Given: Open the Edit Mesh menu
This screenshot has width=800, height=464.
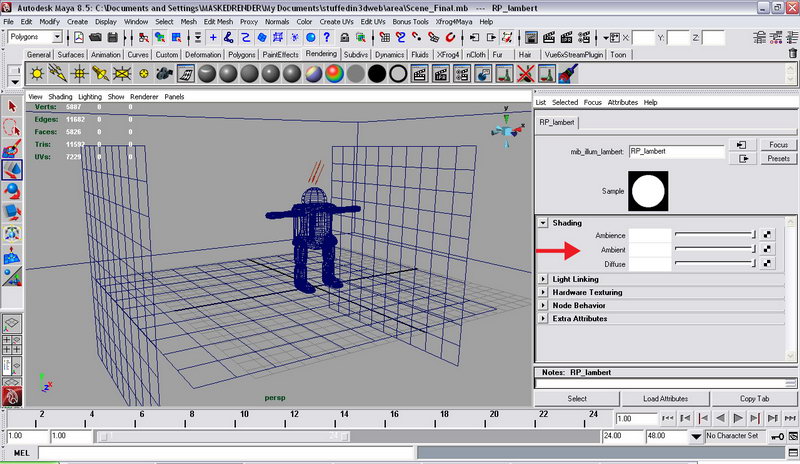Looking at the screenshot, I should [217, 21].
